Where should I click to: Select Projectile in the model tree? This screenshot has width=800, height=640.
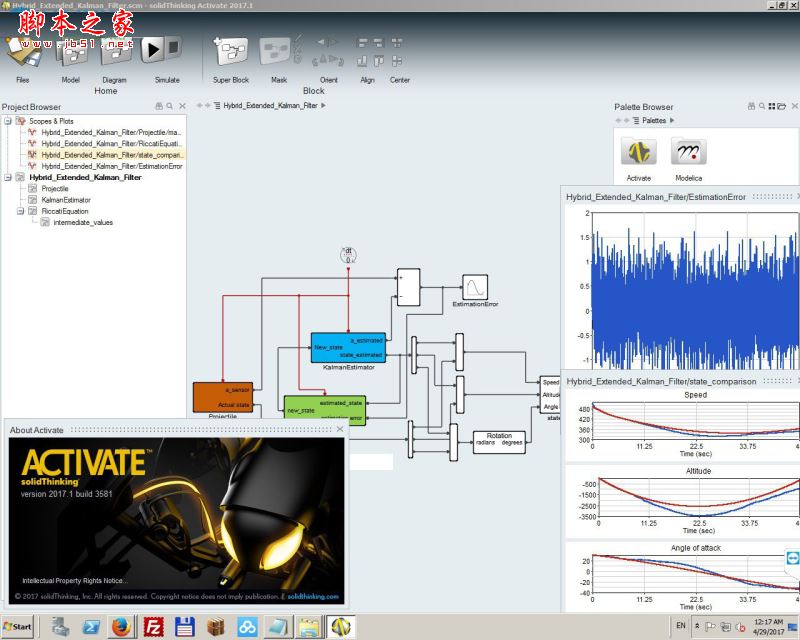pos(55,188)
